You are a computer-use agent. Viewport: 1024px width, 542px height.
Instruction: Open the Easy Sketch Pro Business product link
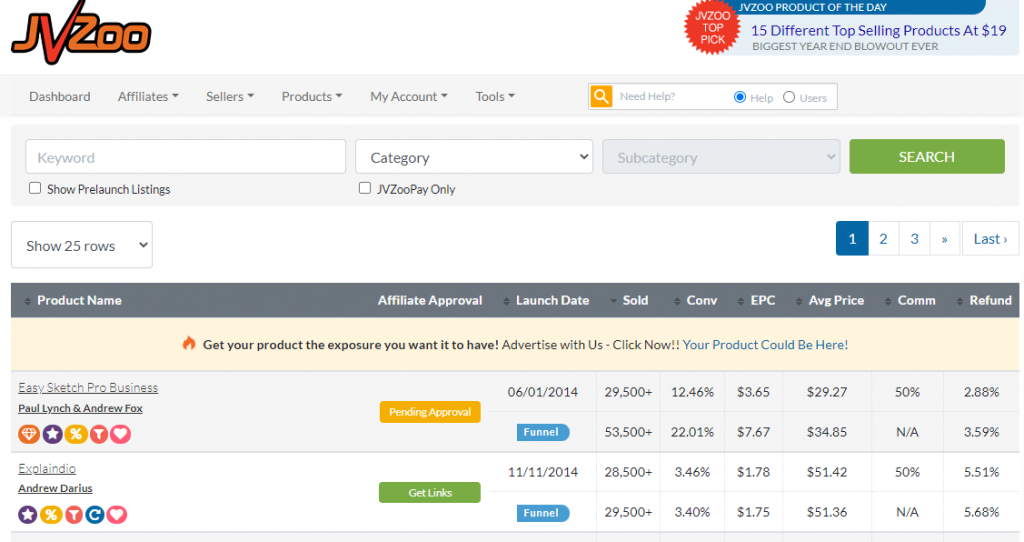tap(88, 387)
